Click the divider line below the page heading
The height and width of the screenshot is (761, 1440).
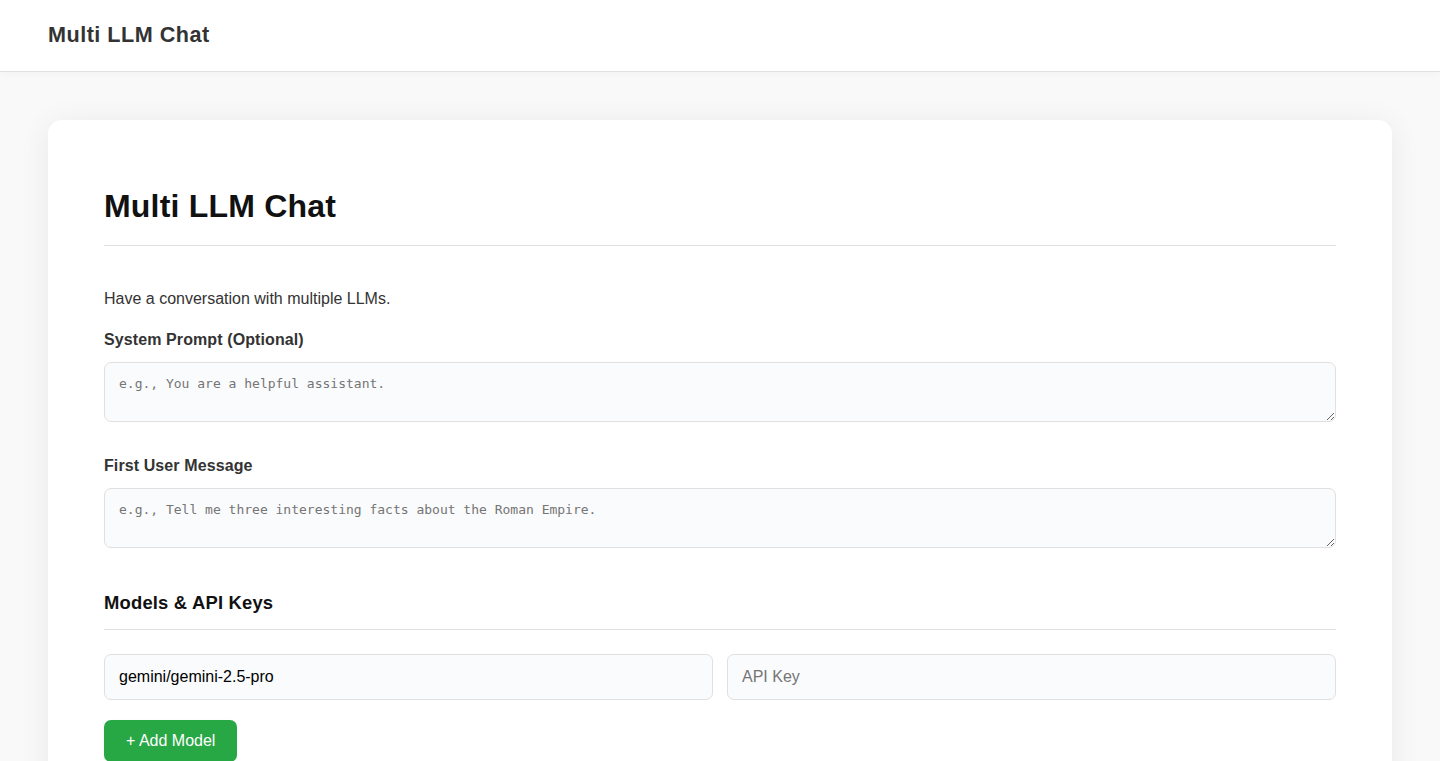click(720, 245)
